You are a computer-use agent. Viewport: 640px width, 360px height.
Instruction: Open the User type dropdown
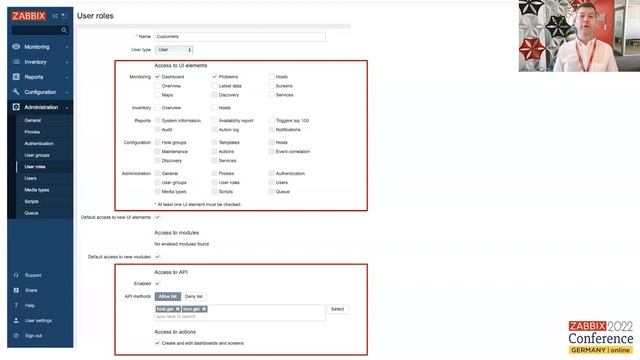174,50
